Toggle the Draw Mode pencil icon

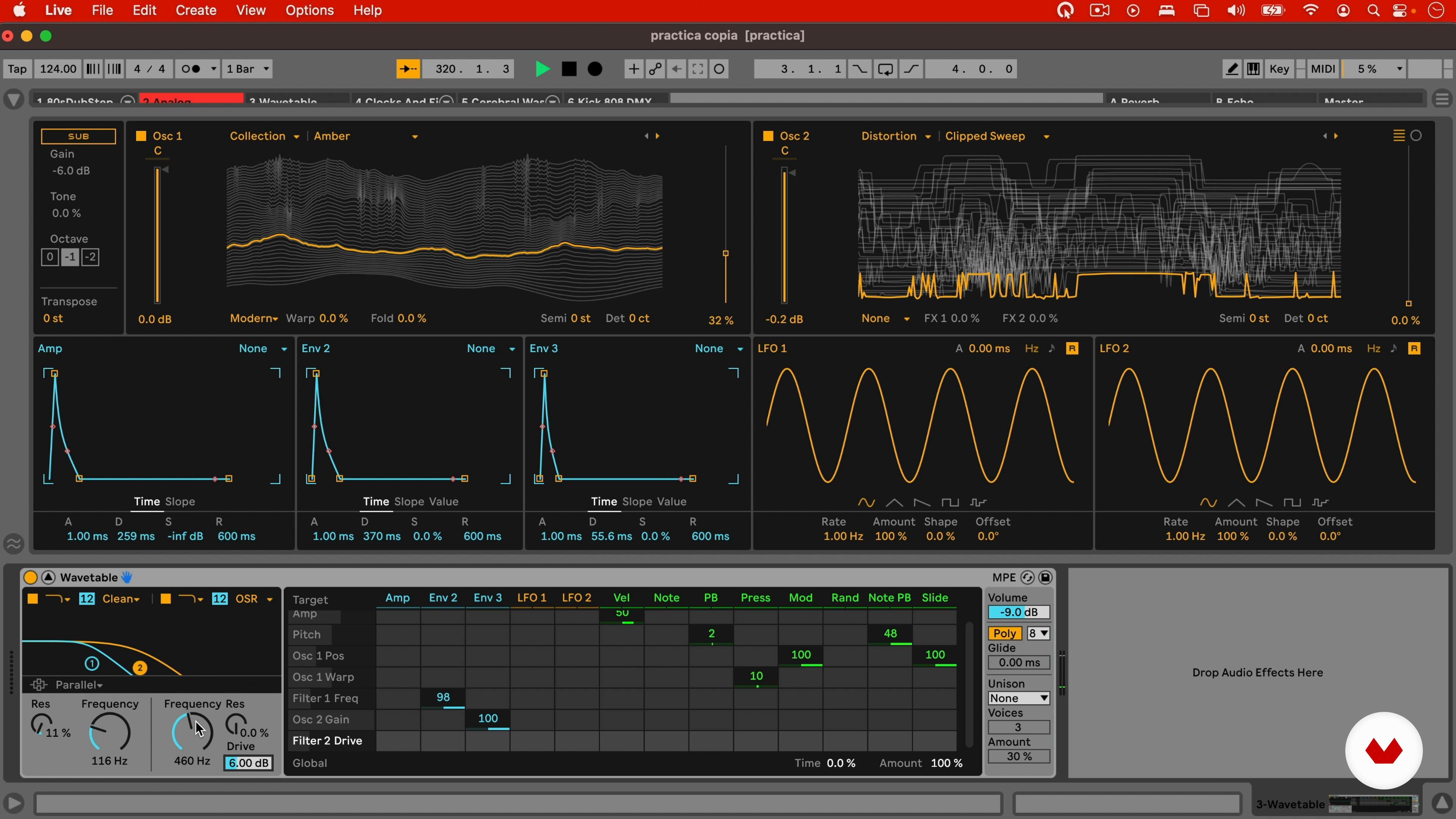(x=1232, y=69)
